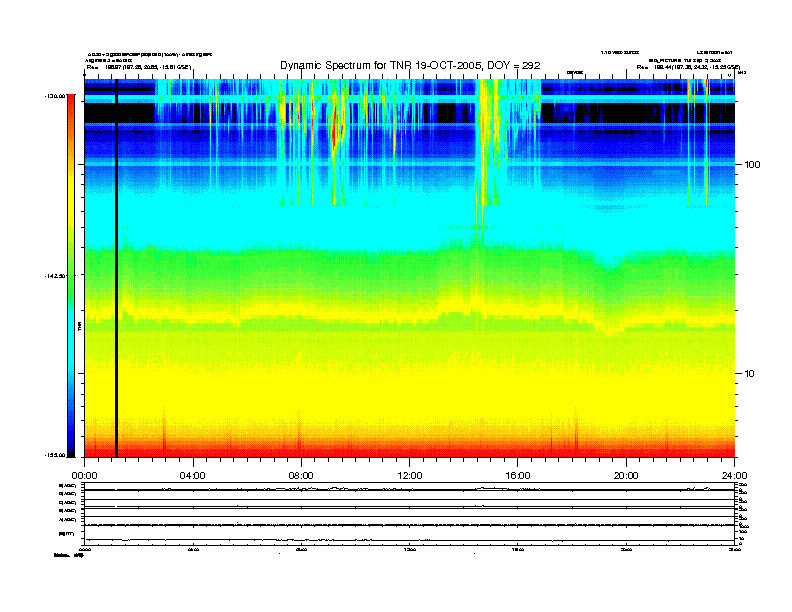792x612 pixels.
Task: Click the vertical rainbow color scale bar
Action: click(71, 275)
